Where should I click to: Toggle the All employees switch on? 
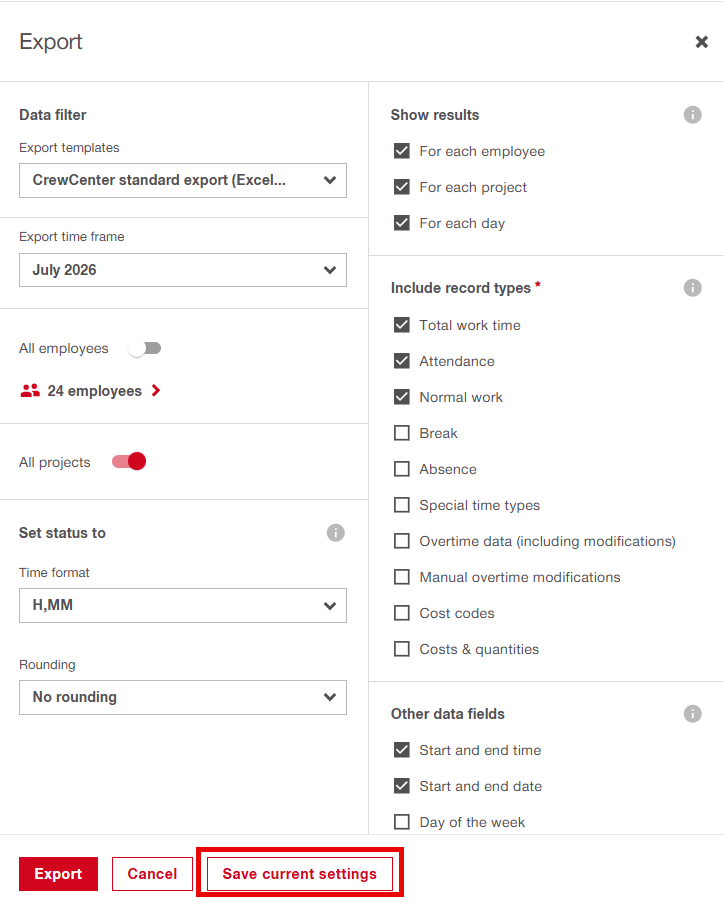[x=145, y=348]
